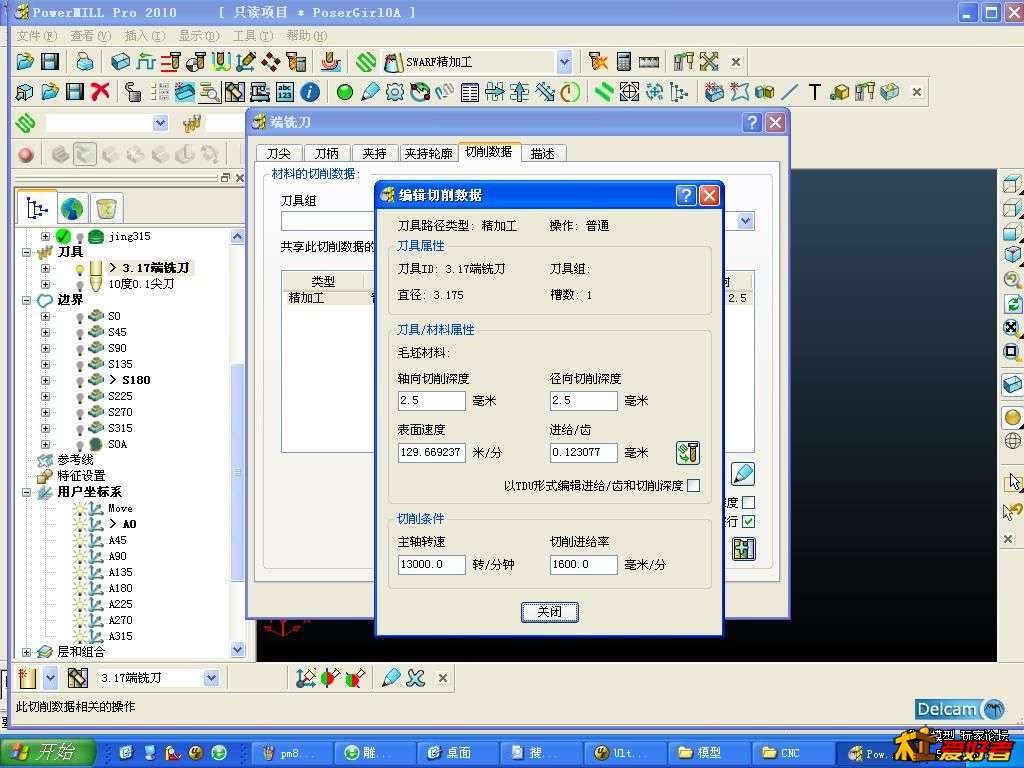Image resolution: width=1024 pixels, height=768 pixels.
Task: Click the 切削进给率 input field
Action: tap(583, 564)
